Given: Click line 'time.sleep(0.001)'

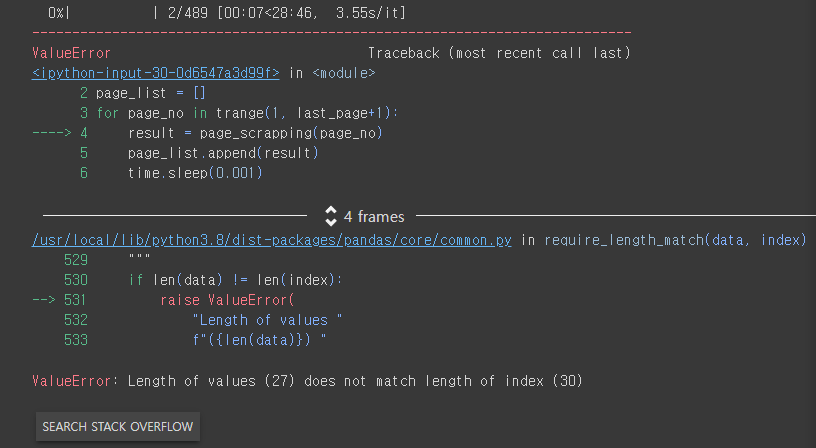Looking at the screenshot, I should [x=195, y=173].
